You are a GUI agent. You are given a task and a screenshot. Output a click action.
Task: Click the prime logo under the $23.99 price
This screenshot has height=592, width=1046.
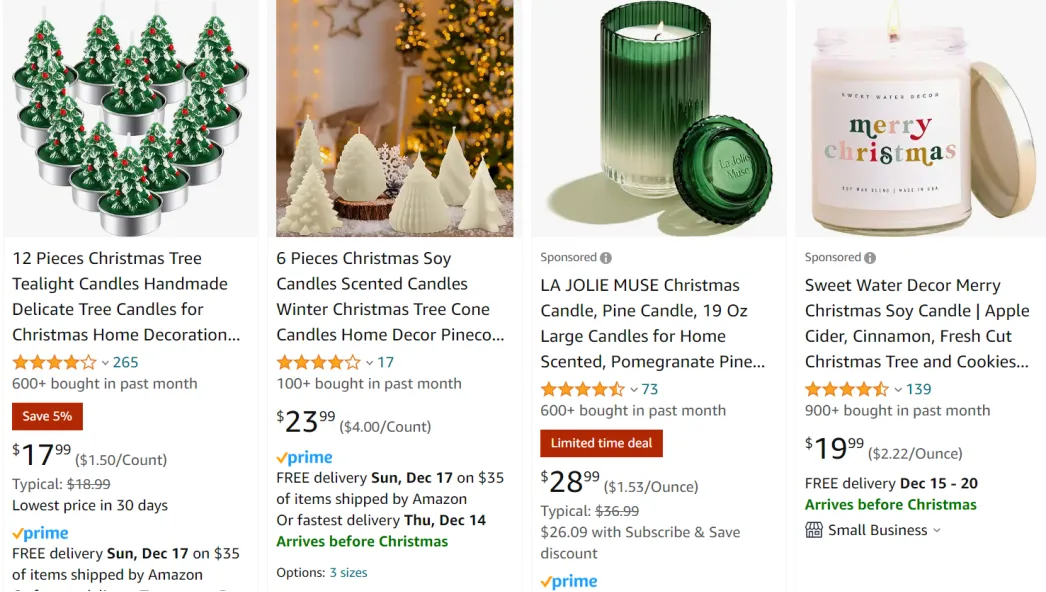[x=304, y=458]
